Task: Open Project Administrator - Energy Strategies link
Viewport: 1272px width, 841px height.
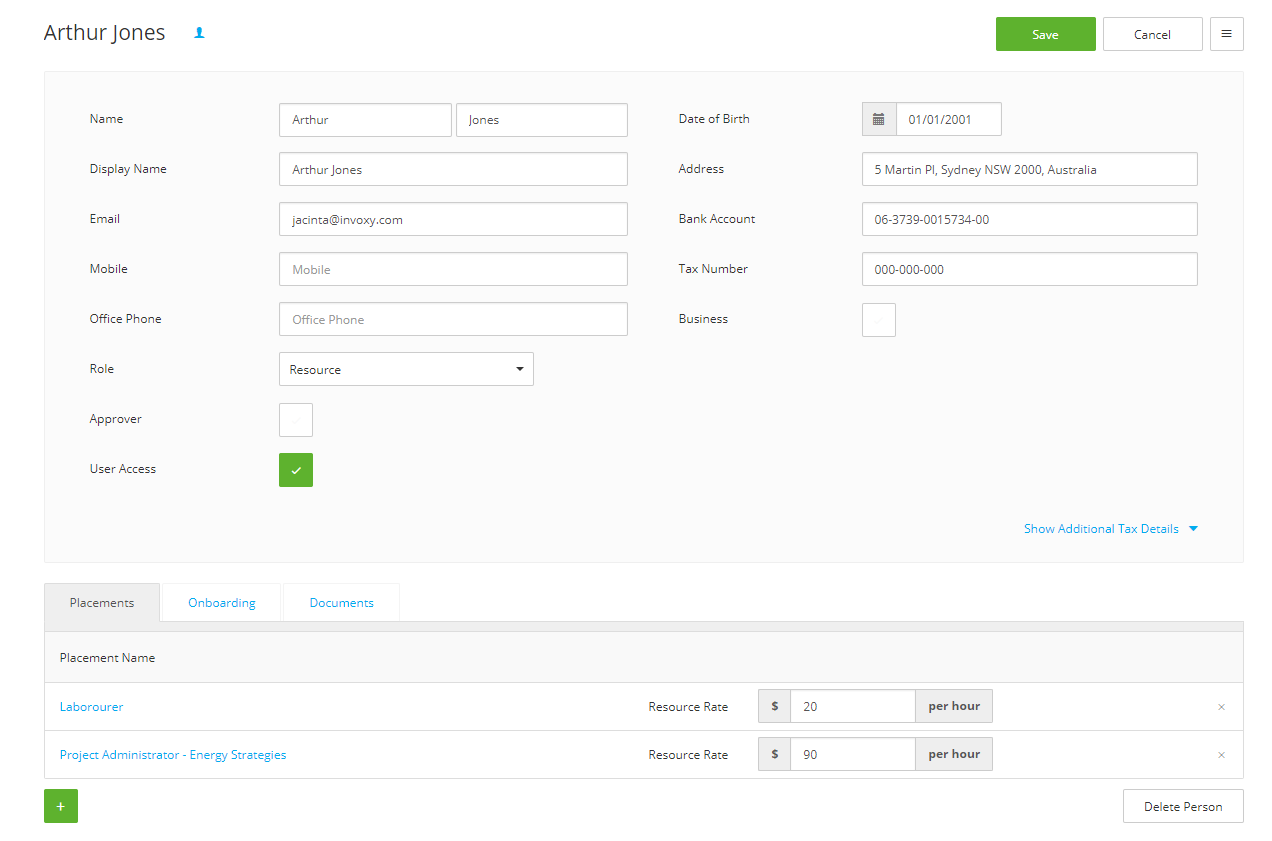Action: click(x=173, y=755)
